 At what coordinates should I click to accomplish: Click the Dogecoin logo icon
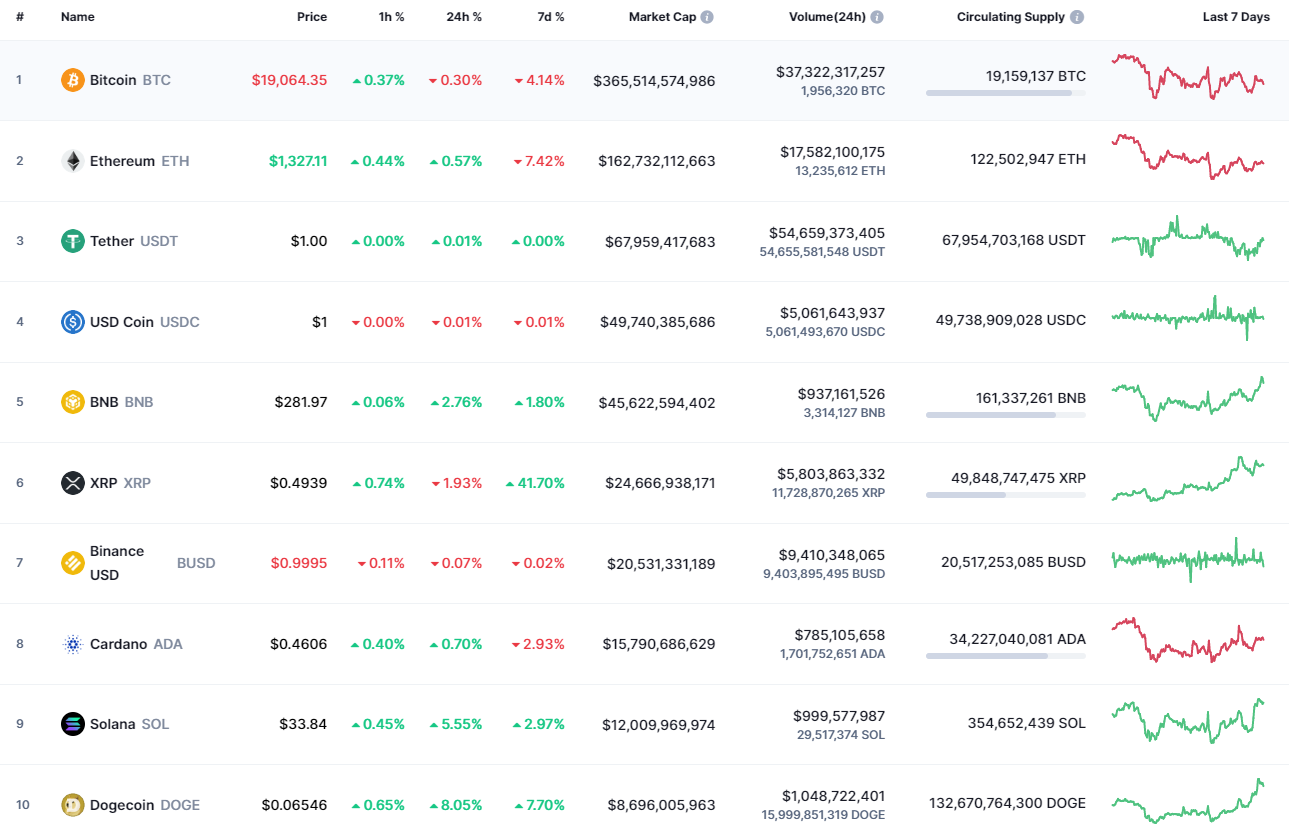[x=72, y=805]
